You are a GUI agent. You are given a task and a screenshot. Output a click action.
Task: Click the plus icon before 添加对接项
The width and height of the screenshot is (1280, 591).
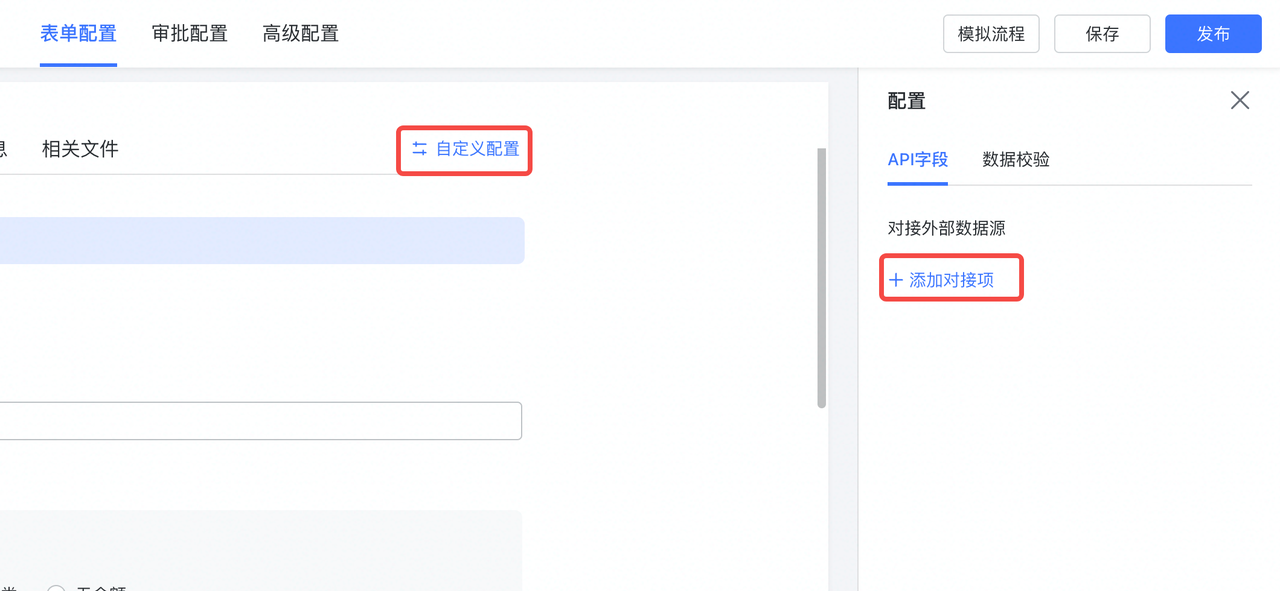[x=896, y=280]
